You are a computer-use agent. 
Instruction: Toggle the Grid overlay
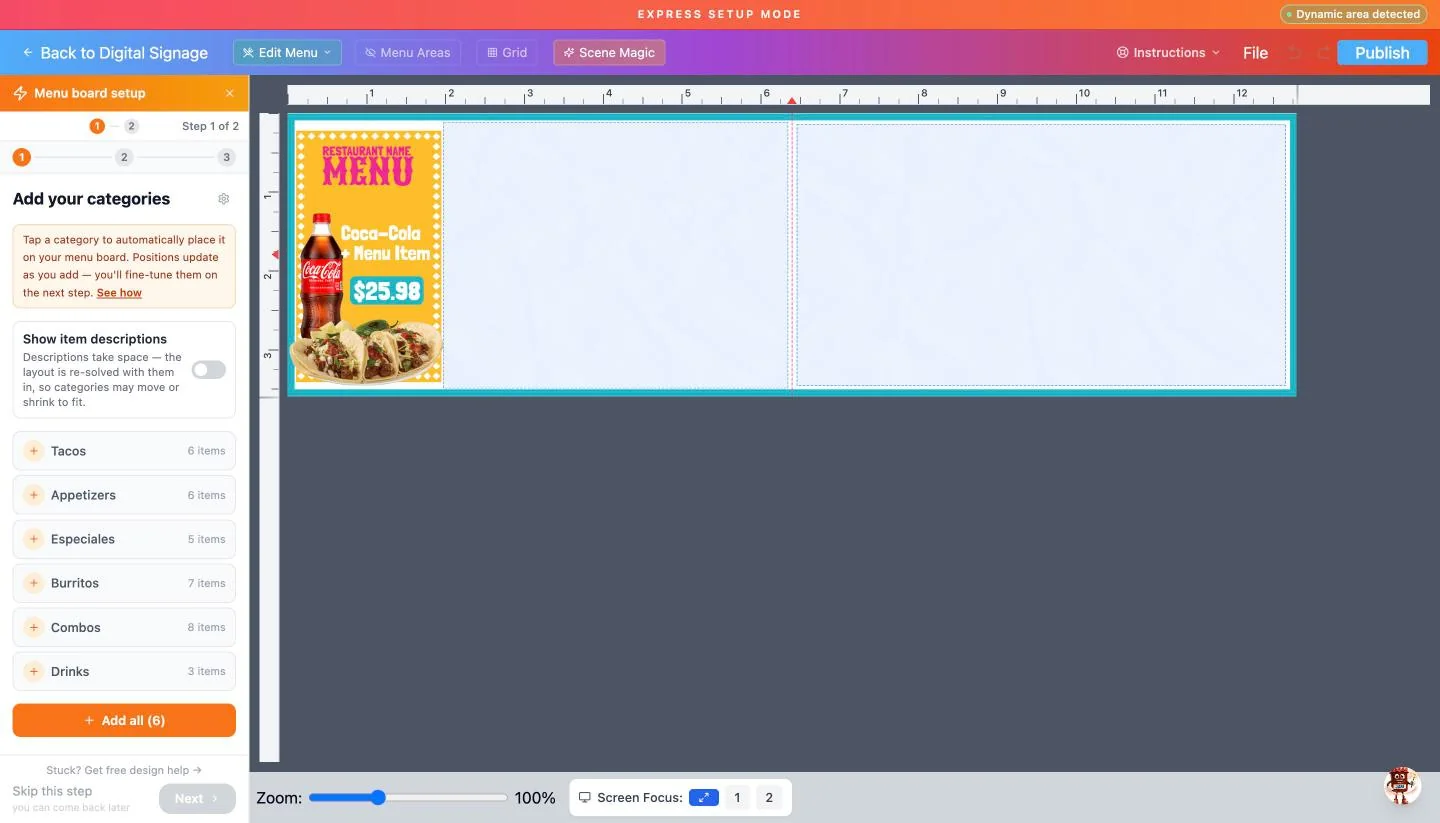(x=507, y=53)
